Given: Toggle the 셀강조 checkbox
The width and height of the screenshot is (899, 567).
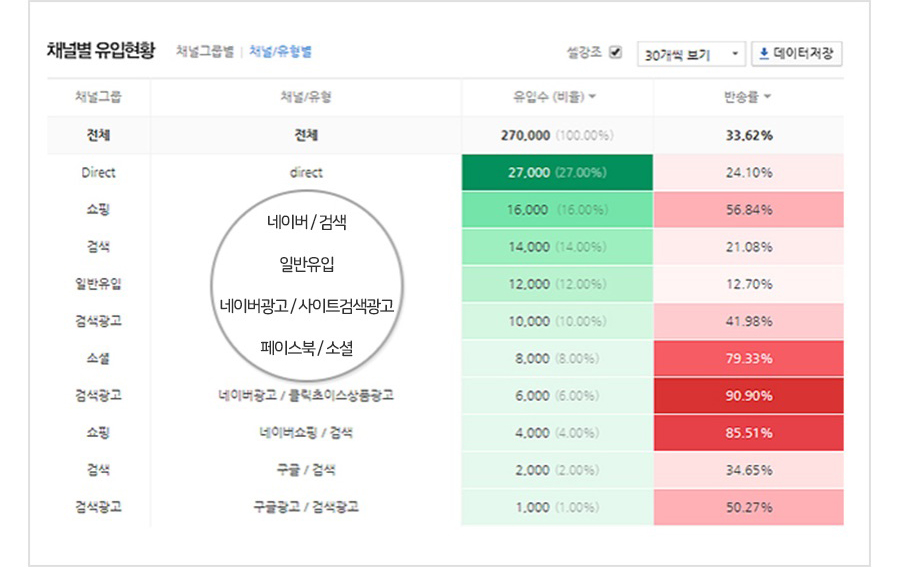Looking at the screenshot, I should [616, 52].
